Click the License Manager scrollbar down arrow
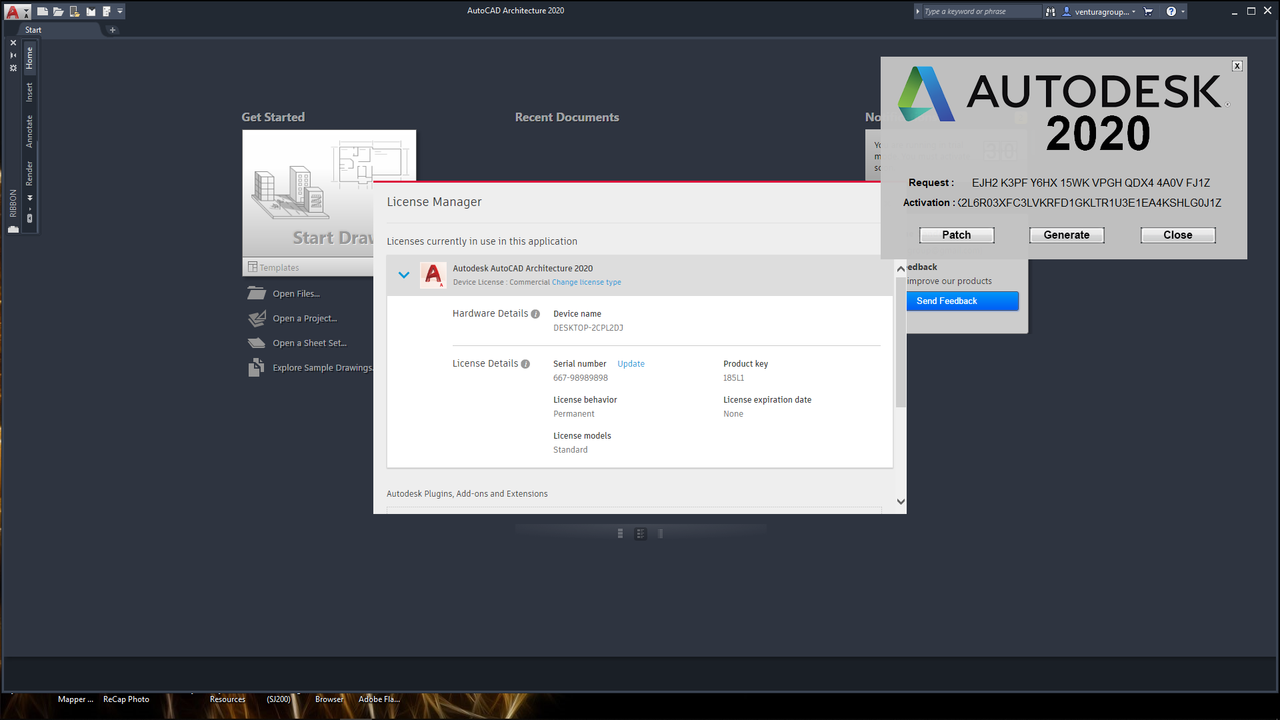This screenshot has height=720, width=1280. tap(900, 502)
